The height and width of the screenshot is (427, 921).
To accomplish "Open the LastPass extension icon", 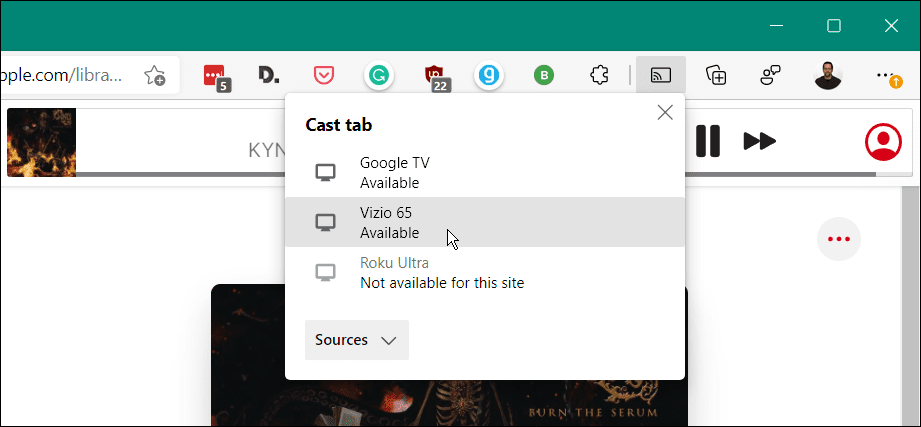I will point(217,77).
